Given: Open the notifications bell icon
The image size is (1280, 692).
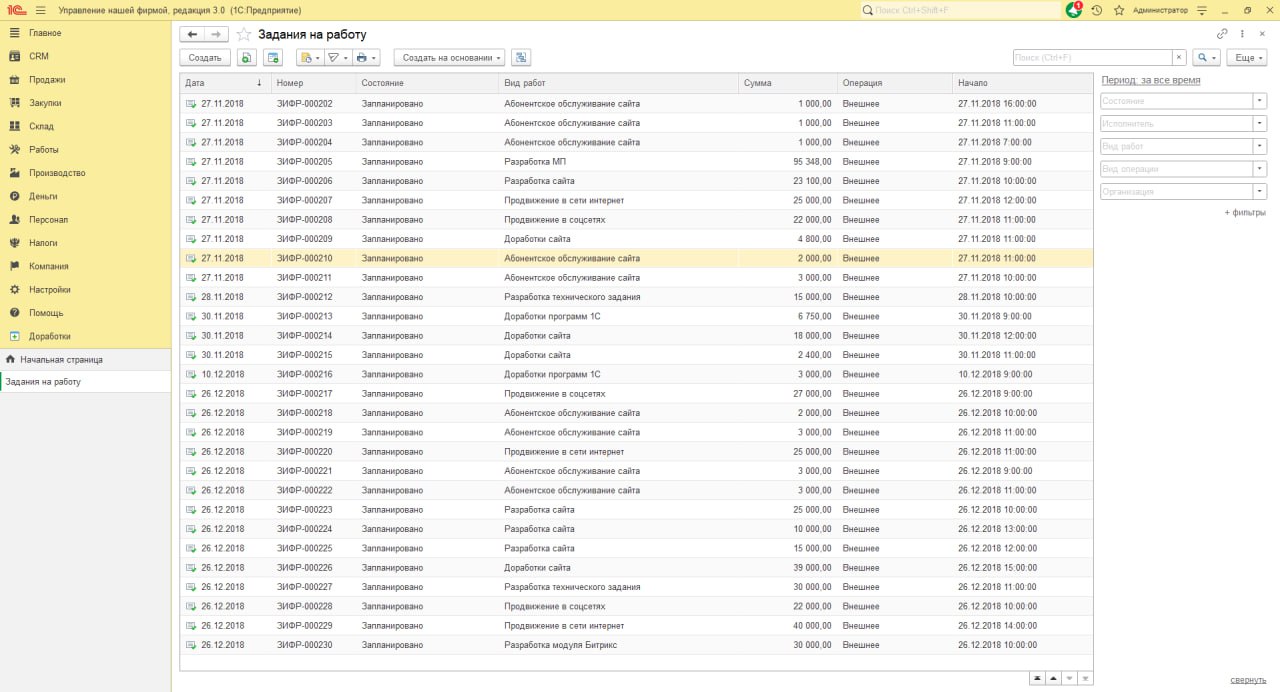Looking at the screenshot, I should 1074,10.
